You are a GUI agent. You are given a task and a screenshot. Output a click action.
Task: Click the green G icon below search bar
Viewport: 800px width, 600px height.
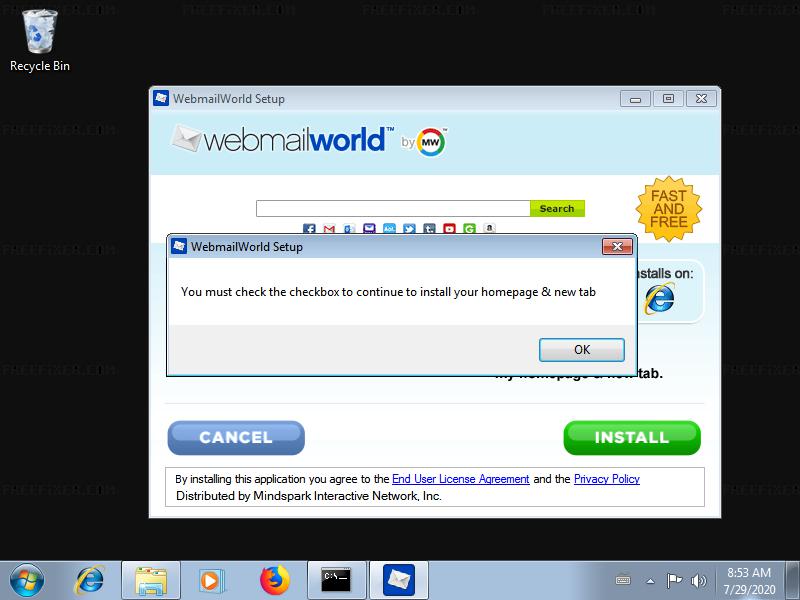click(x=469, y=229)
